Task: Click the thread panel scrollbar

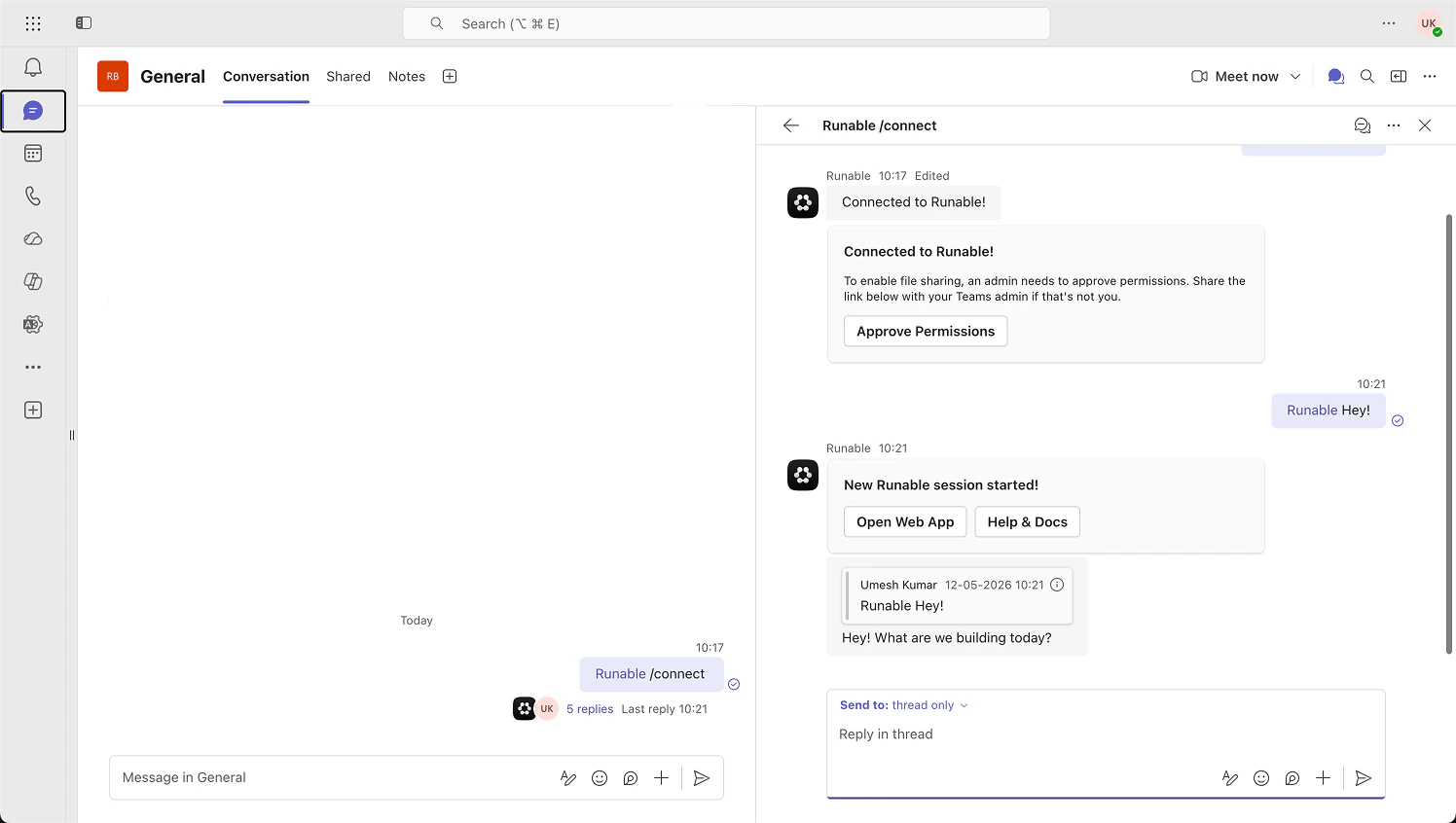Action: 1449,433
